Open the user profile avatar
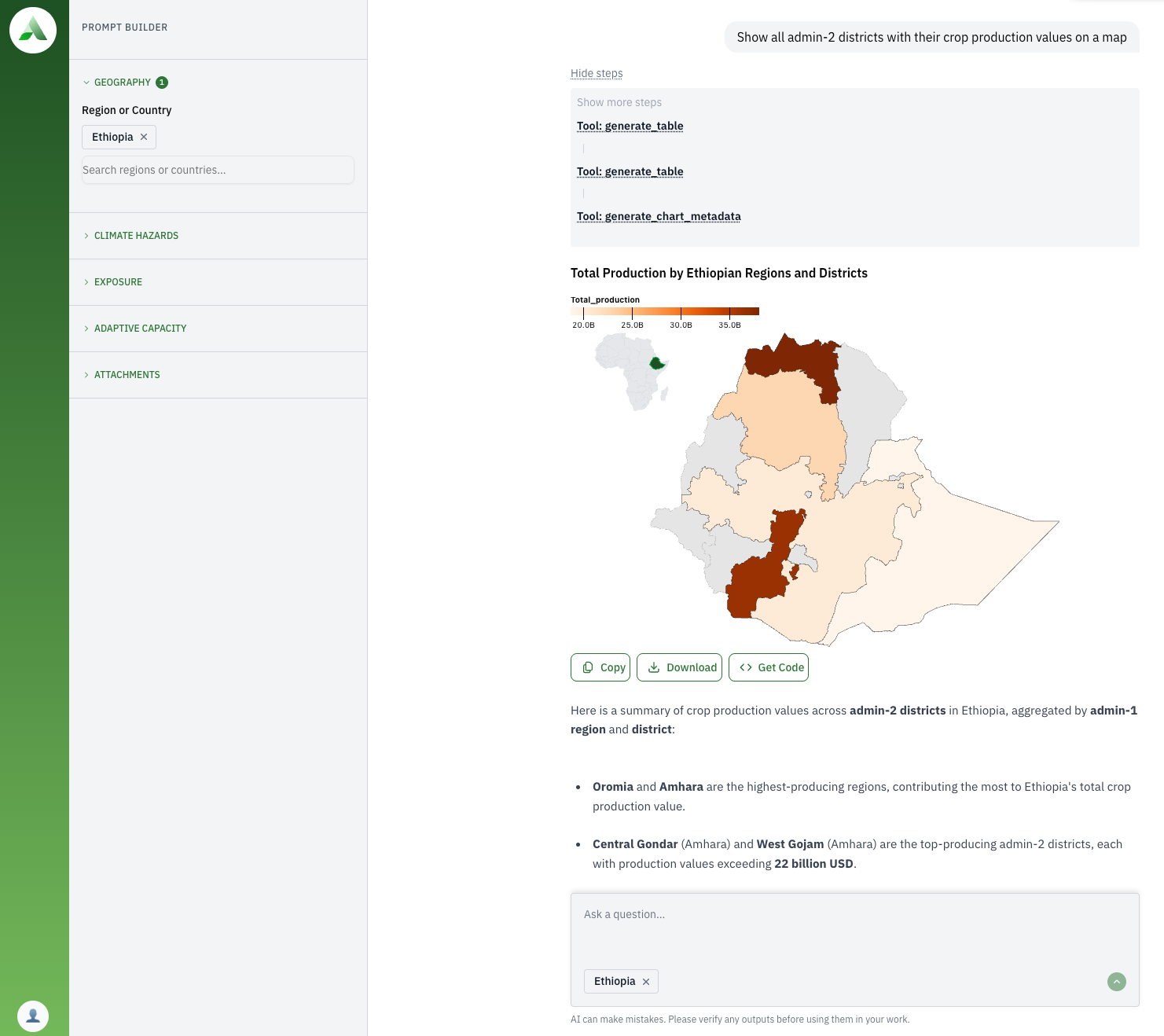Screen dimensions: 1164x1036 click(33, 1016)
